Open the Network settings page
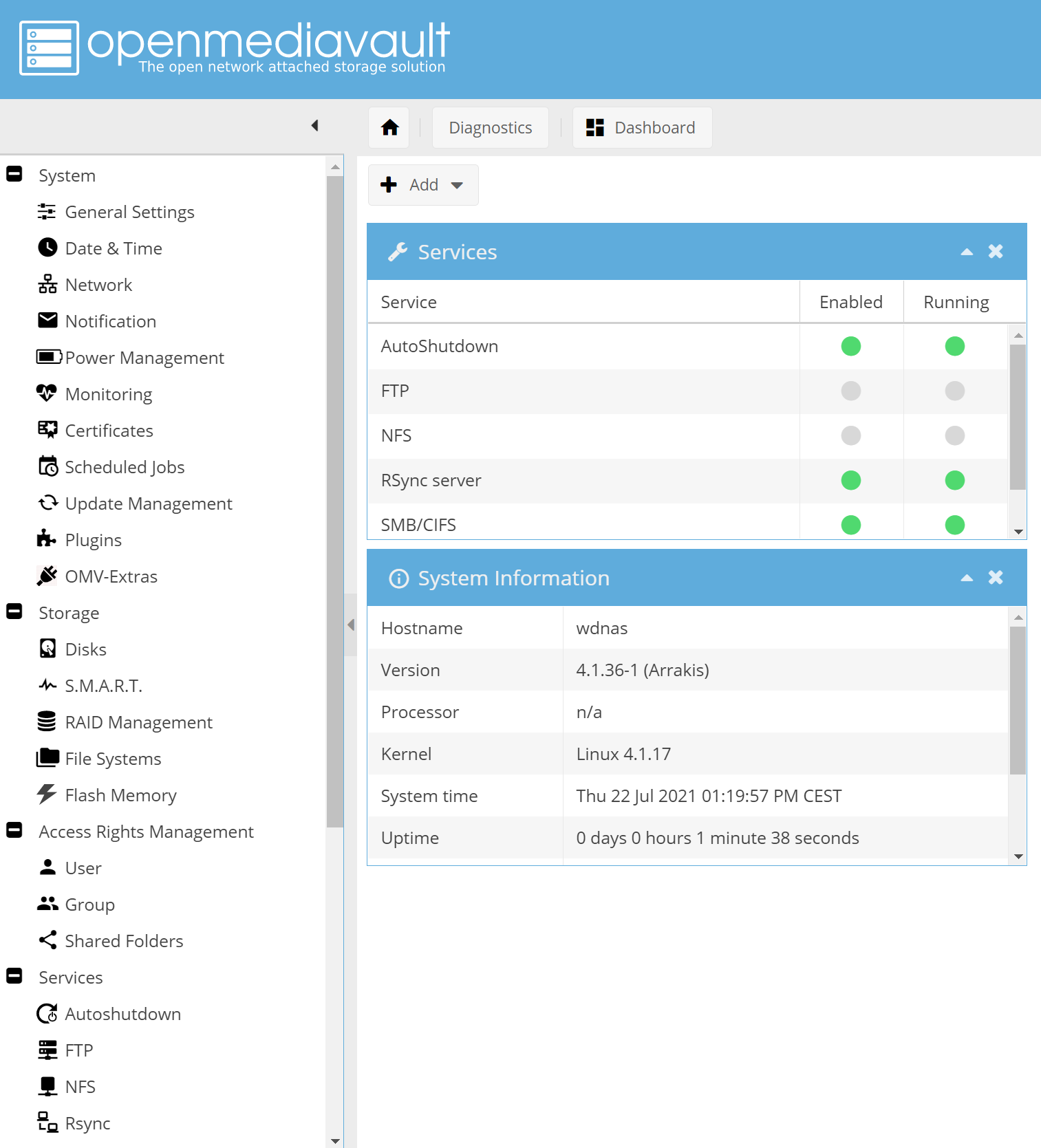The height and width of the screenshot is (1148, 1041). 85,285
